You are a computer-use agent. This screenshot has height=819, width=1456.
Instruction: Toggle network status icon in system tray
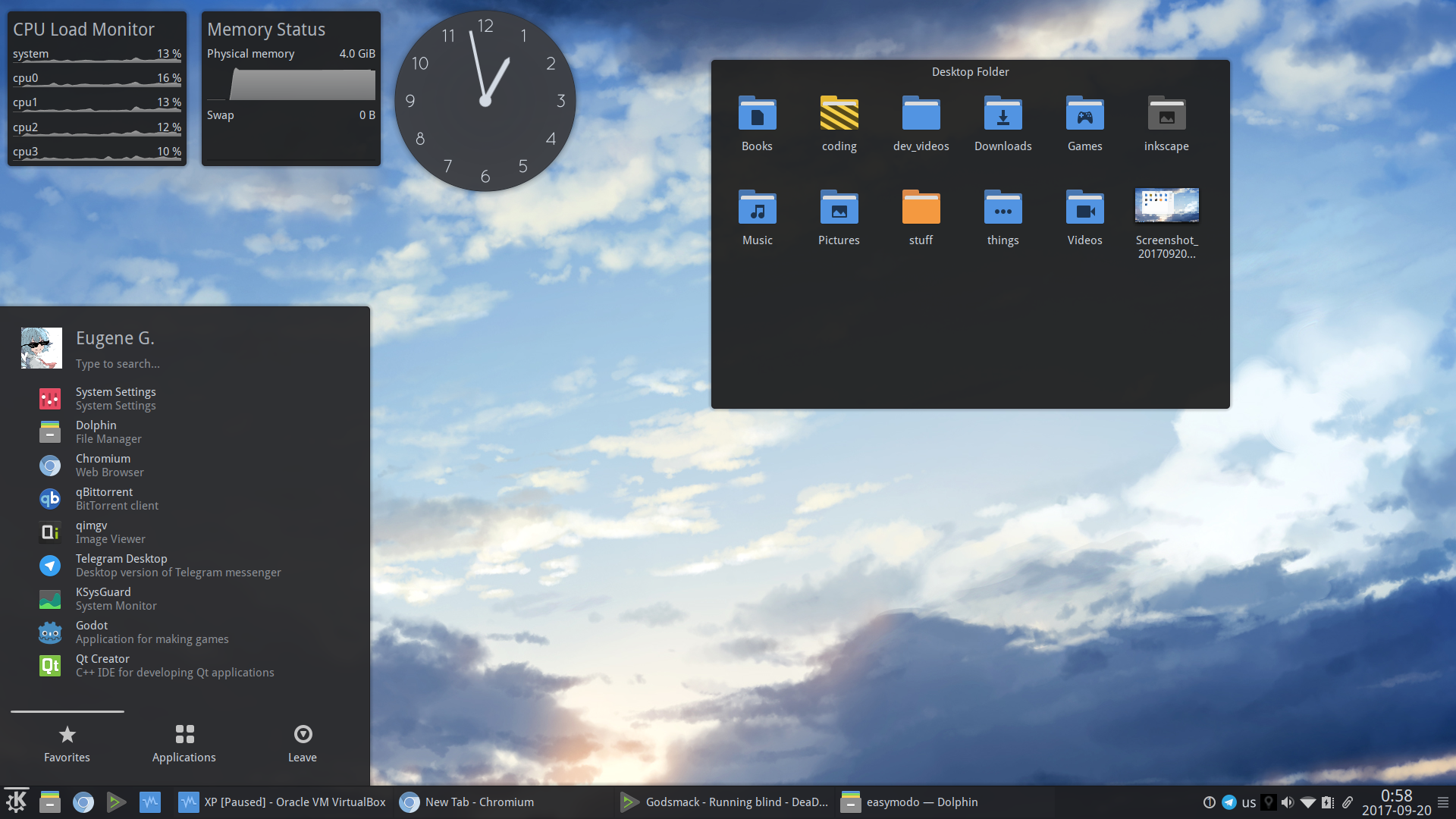tap(1301, 800)
